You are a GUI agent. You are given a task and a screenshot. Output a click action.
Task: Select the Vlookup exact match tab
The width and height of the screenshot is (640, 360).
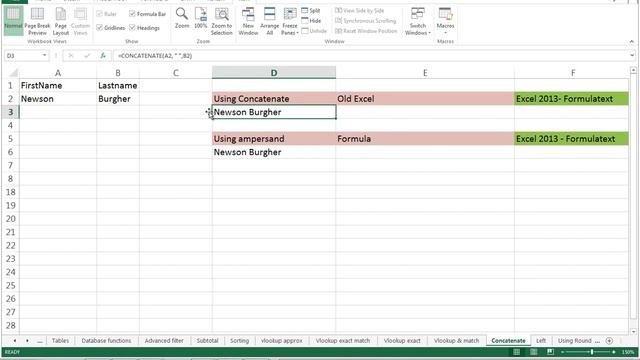pos(342,340)
